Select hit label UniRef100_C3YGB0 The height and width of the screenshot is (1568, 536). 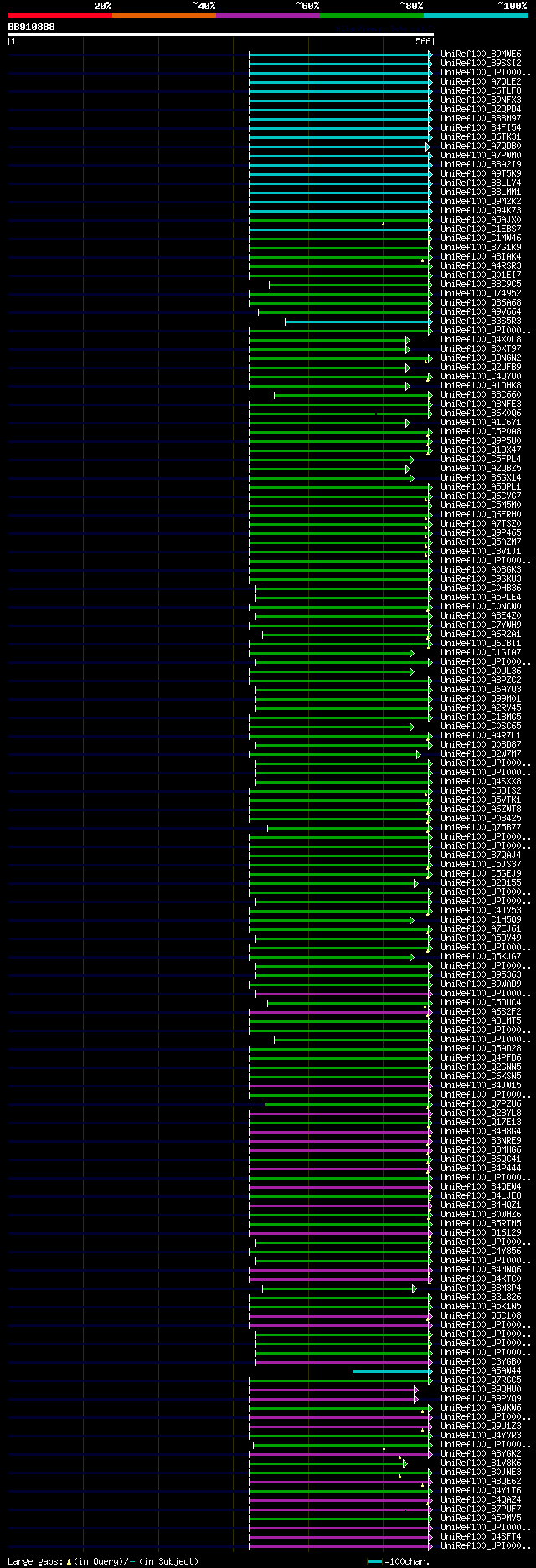[481, 1361]
